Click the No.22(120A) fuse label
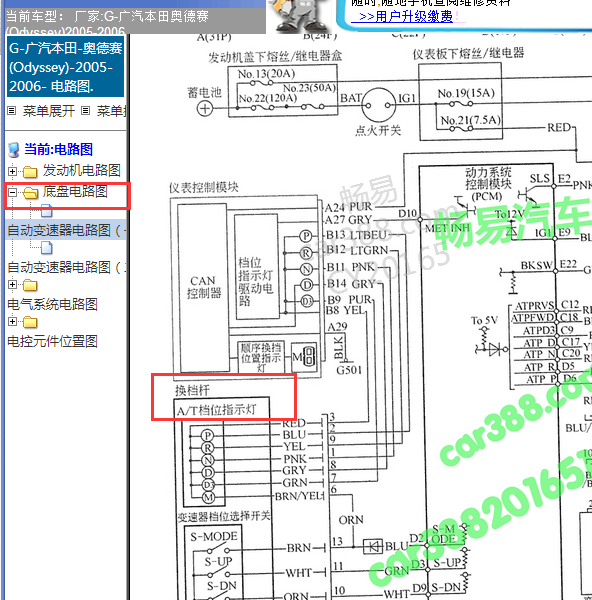The image size is (592, 600). click(267, 98)
